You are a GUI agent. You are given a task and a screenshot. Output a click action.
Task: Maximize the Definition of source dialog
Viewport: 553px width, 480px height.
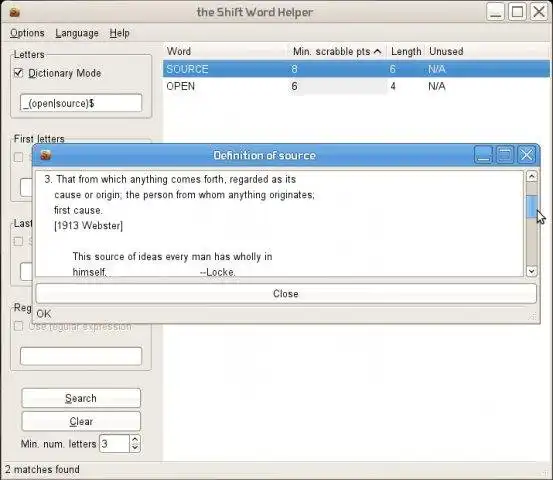click(x=505, y=155)
